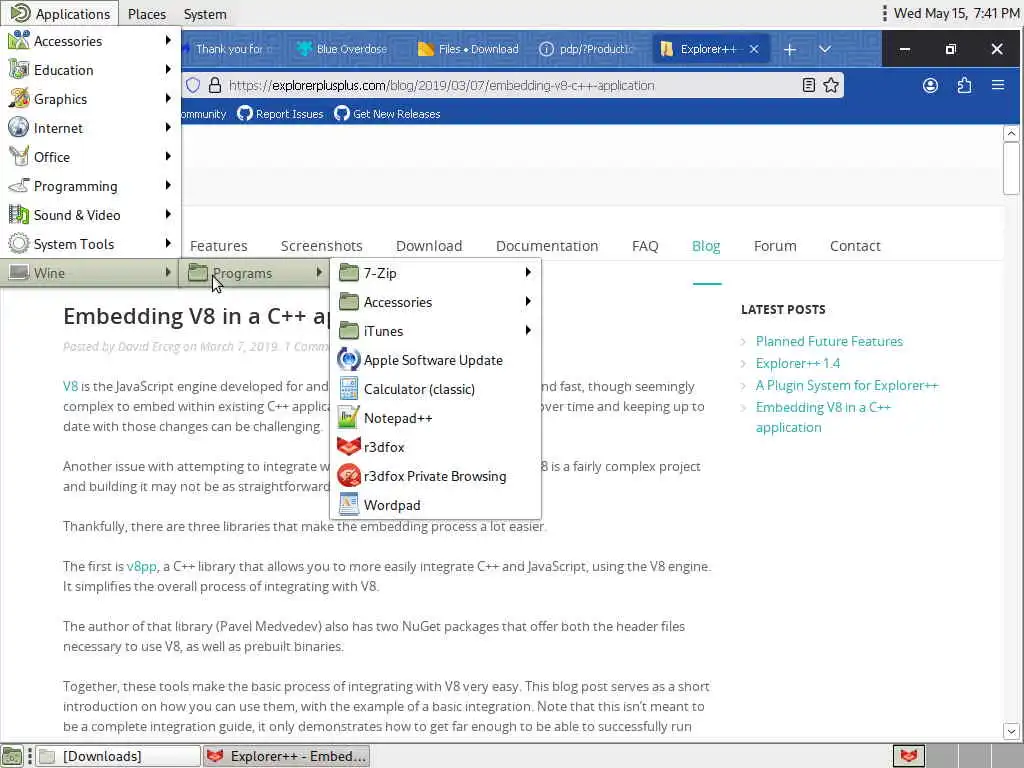Go to the FAQ page
1024x768 pixels.
[x=645, y=246]
